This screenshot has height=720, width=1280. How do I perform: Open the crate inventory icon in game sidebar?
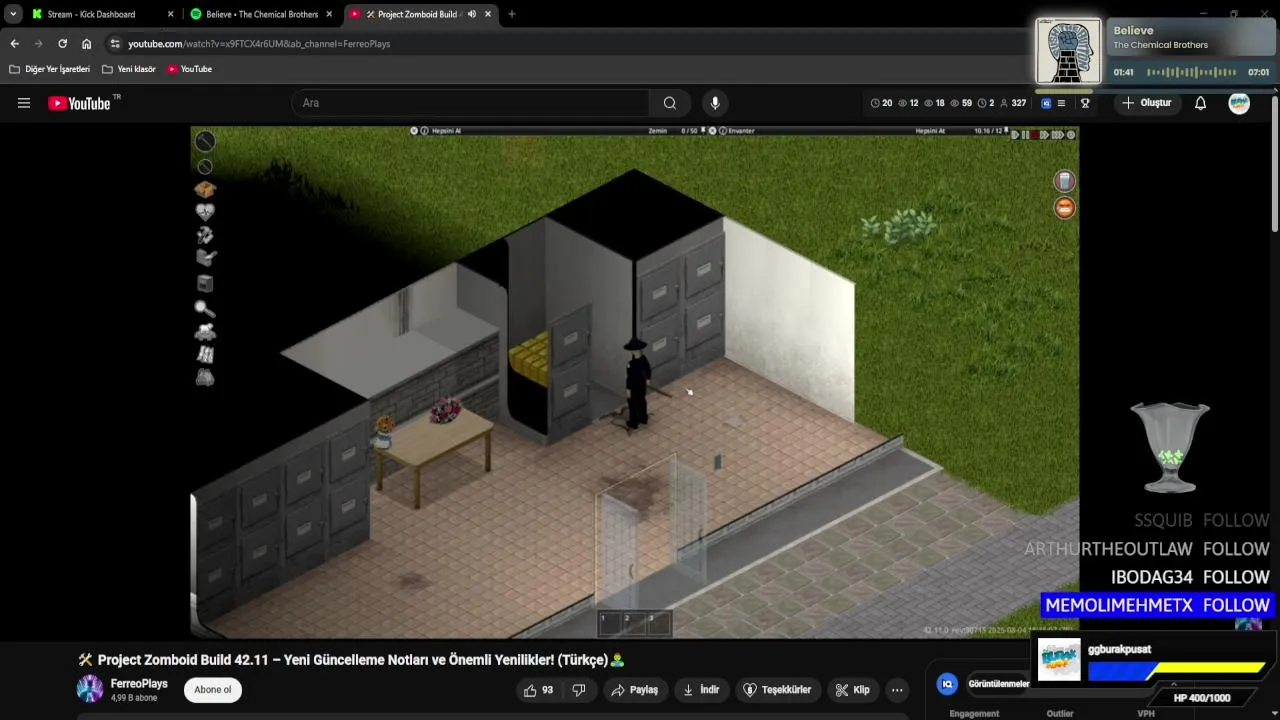point(205,189)
